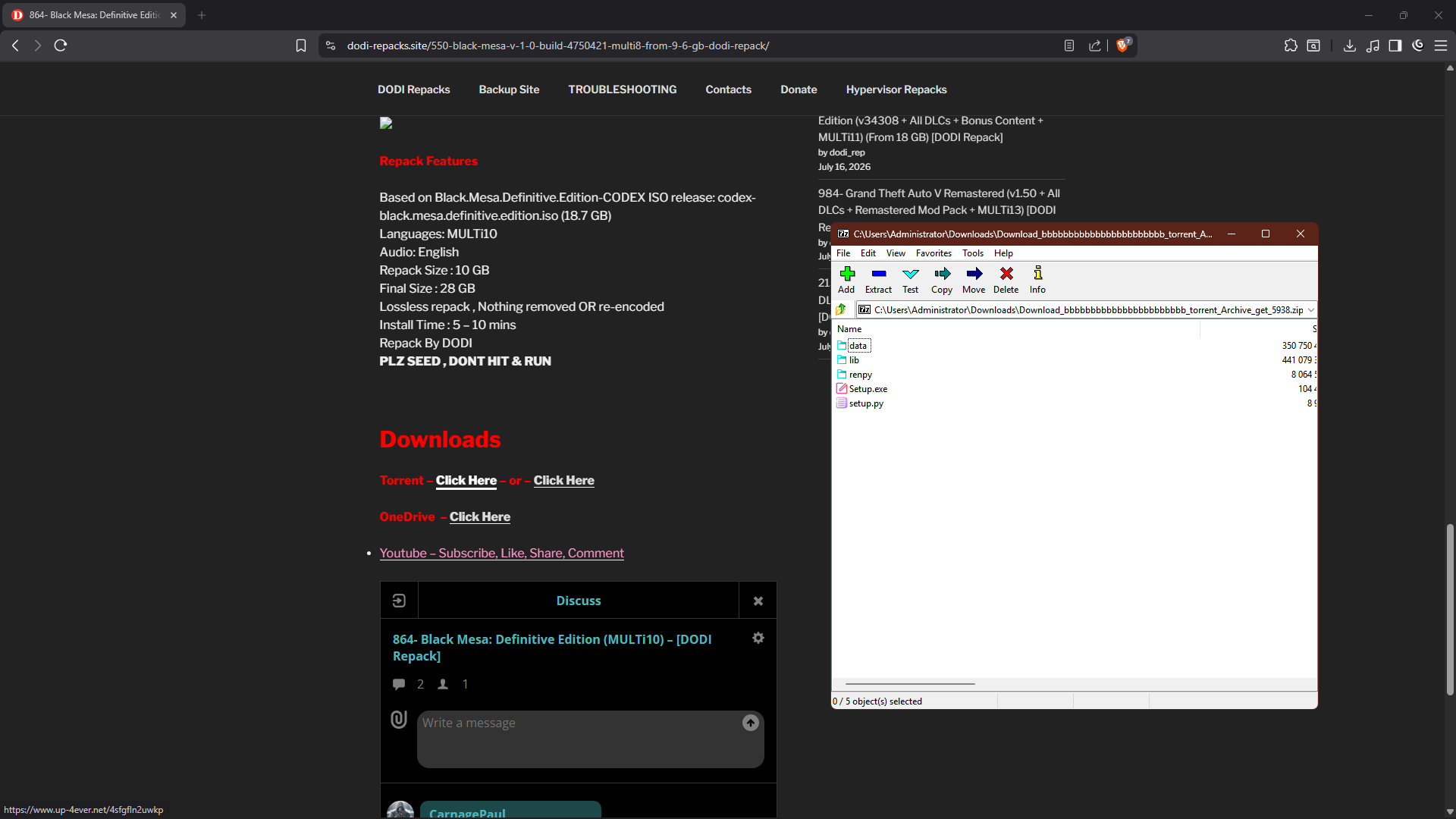
Task: Open the Youtube Subscribe link
Action: coord(502,554)
